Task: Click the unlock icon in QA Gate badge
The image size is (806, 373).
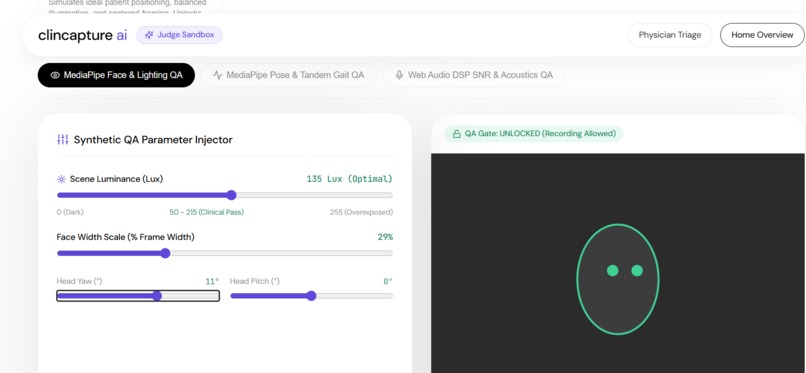Action: [456, 134]
